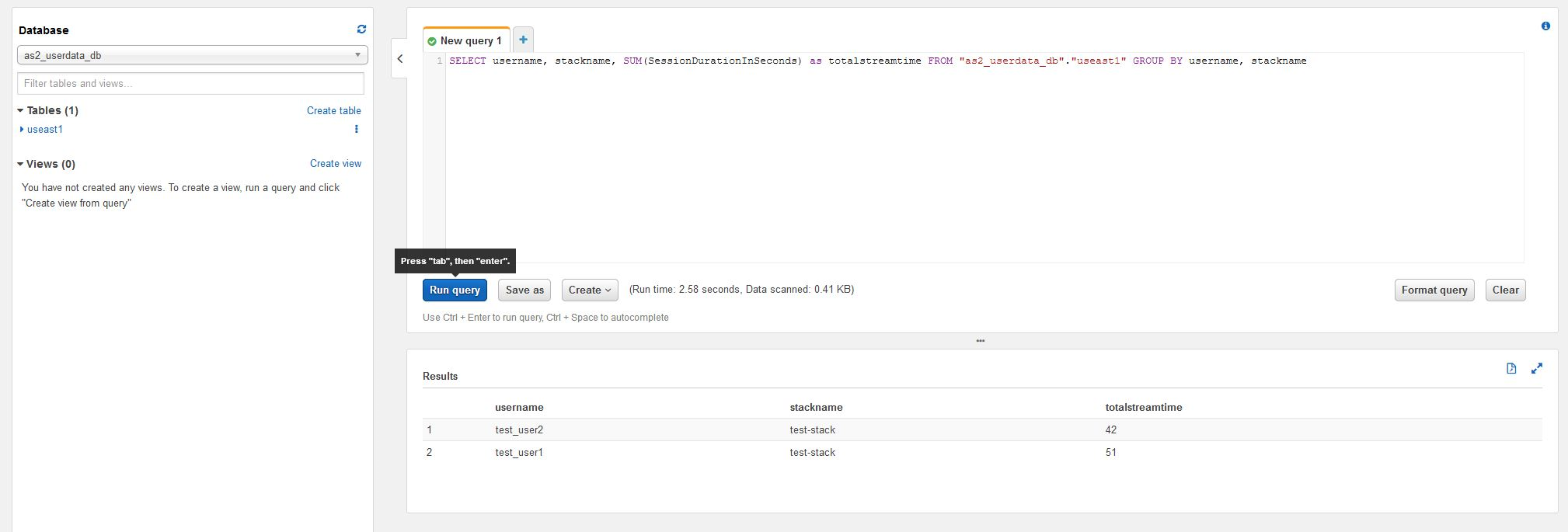
Task: Click test-stack in the test_user1 row
Action: (812, 452)
